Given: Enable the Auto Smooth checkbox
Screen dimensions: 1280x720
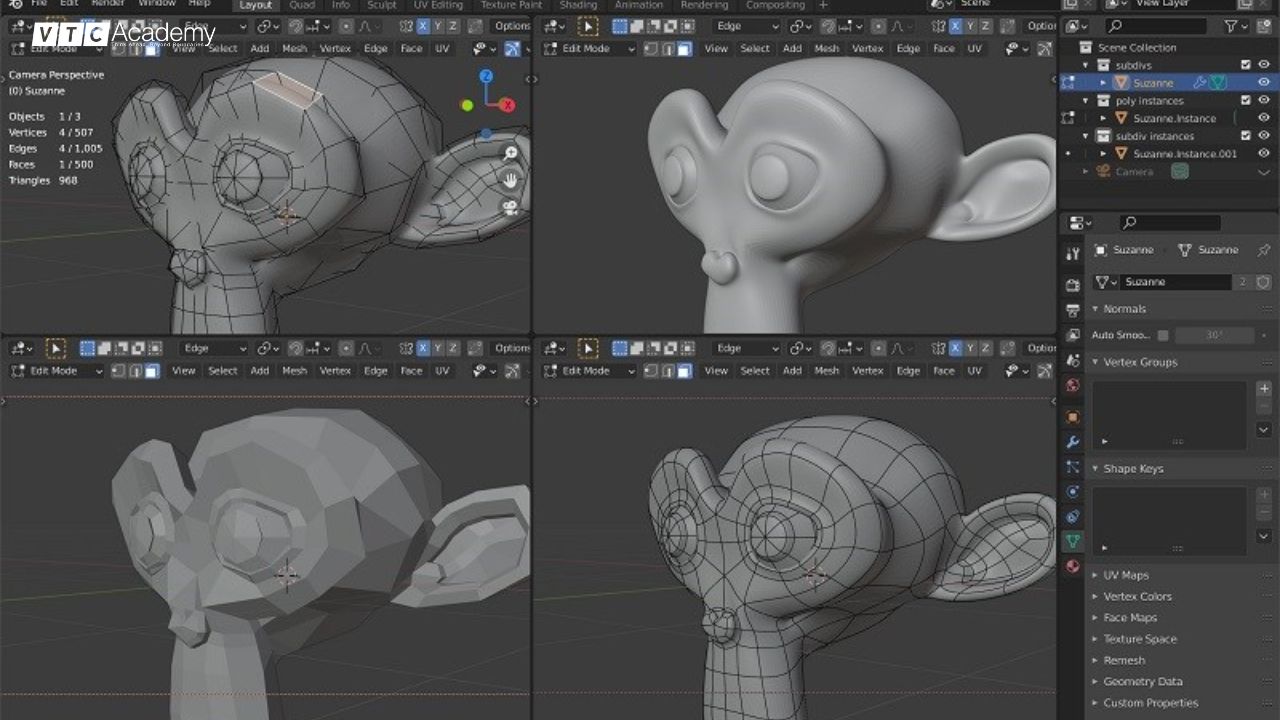Looking at the screenshot, I should click(1163, 335).
